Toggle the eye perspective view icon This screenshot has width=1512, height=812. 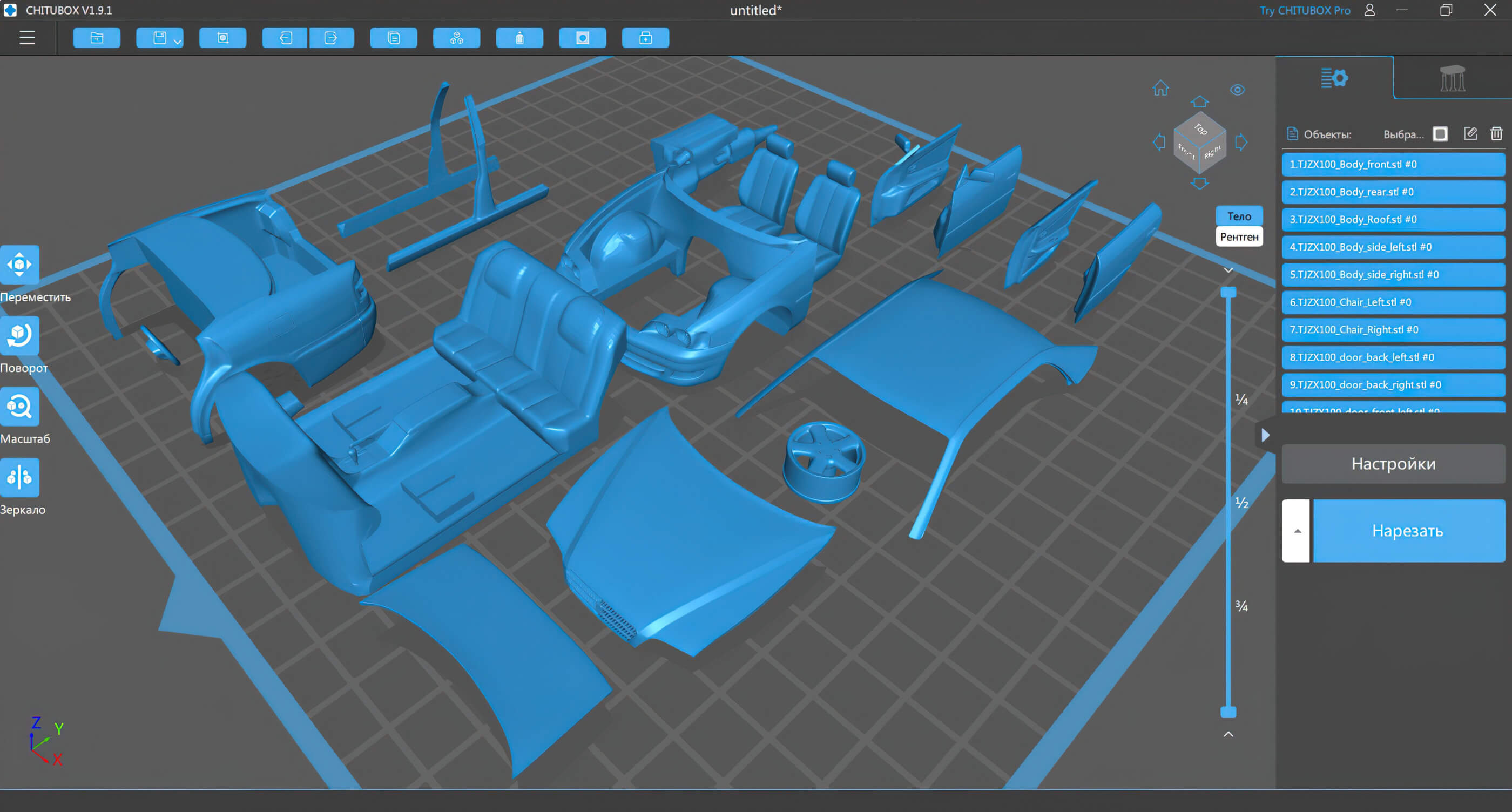(x=1237, y=90)
